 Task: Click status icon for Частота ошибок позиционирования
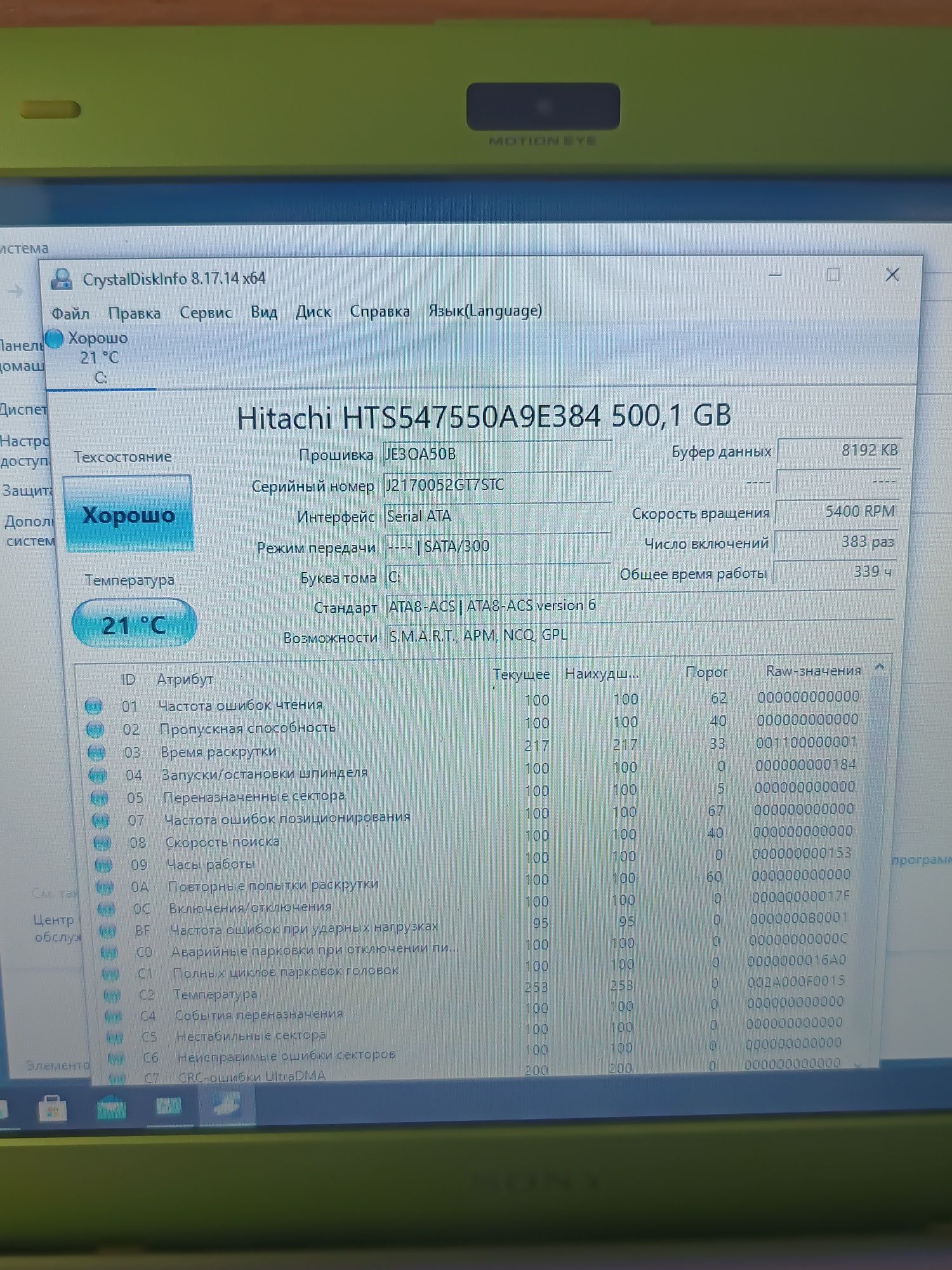(x=101, y=821)
